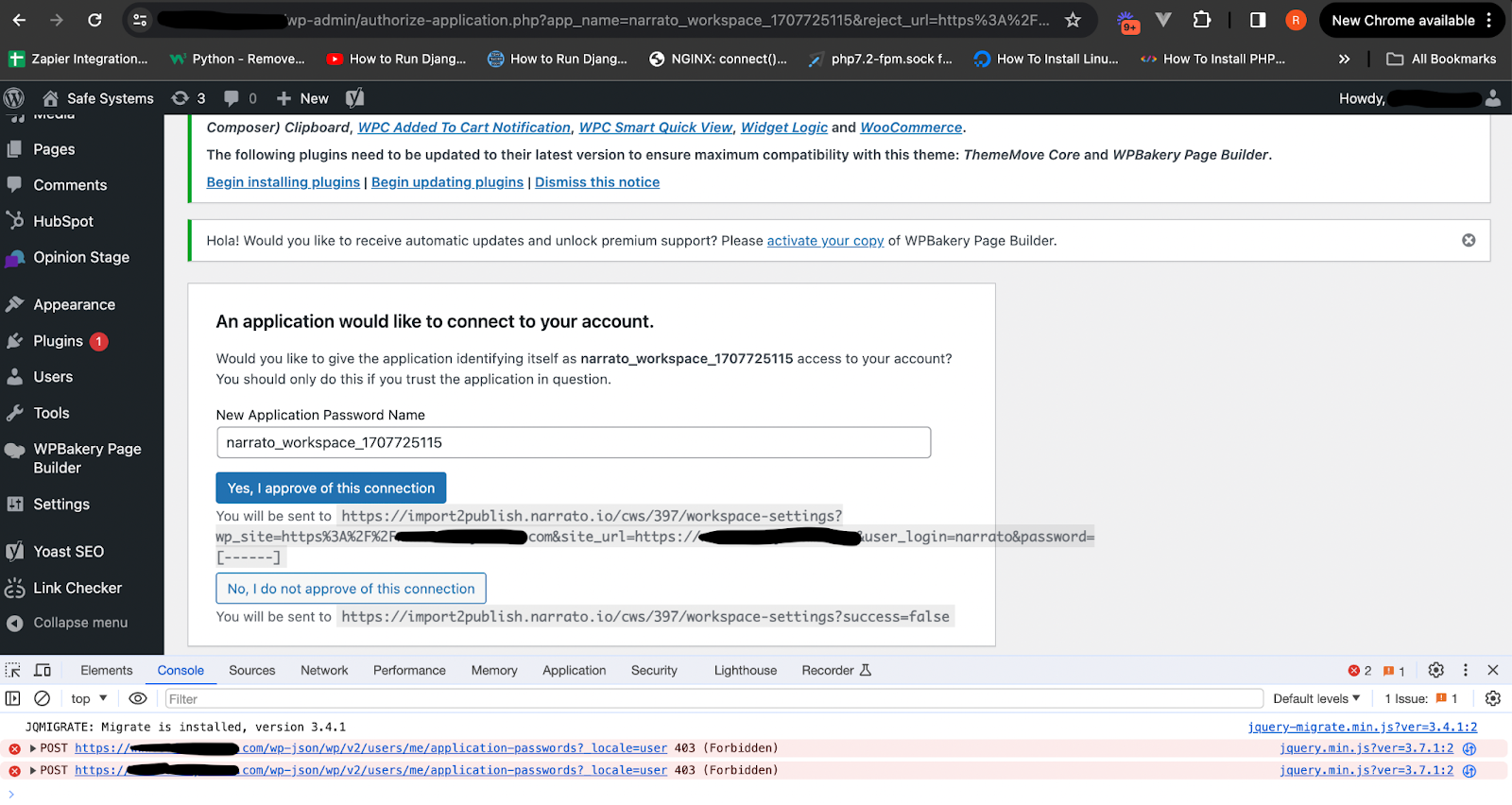Reload the page with the refresh icon
Viewport: 1512px width, 805px height.
[x=94, y=20]
